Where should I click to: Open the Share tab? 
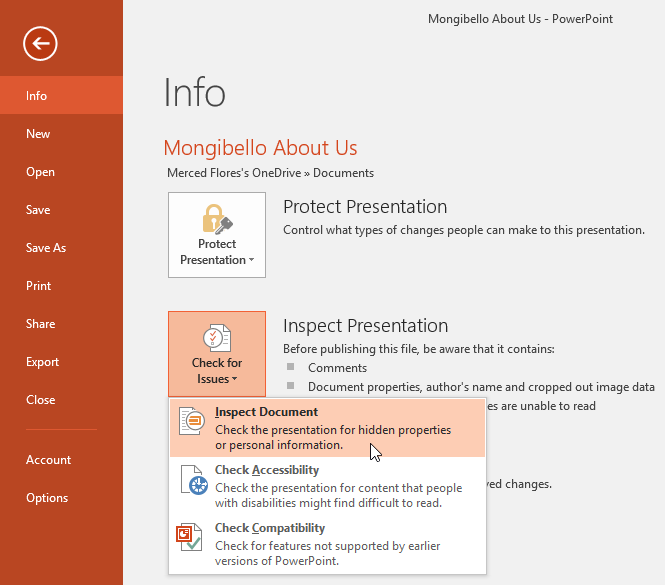coord(41,324)
